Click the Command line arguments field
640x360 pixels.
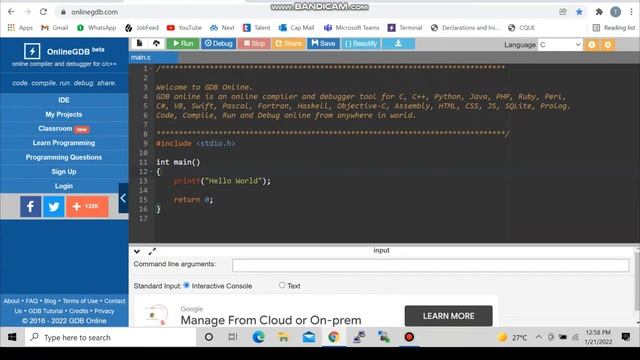pyautogui.click(x=430, y=265)
